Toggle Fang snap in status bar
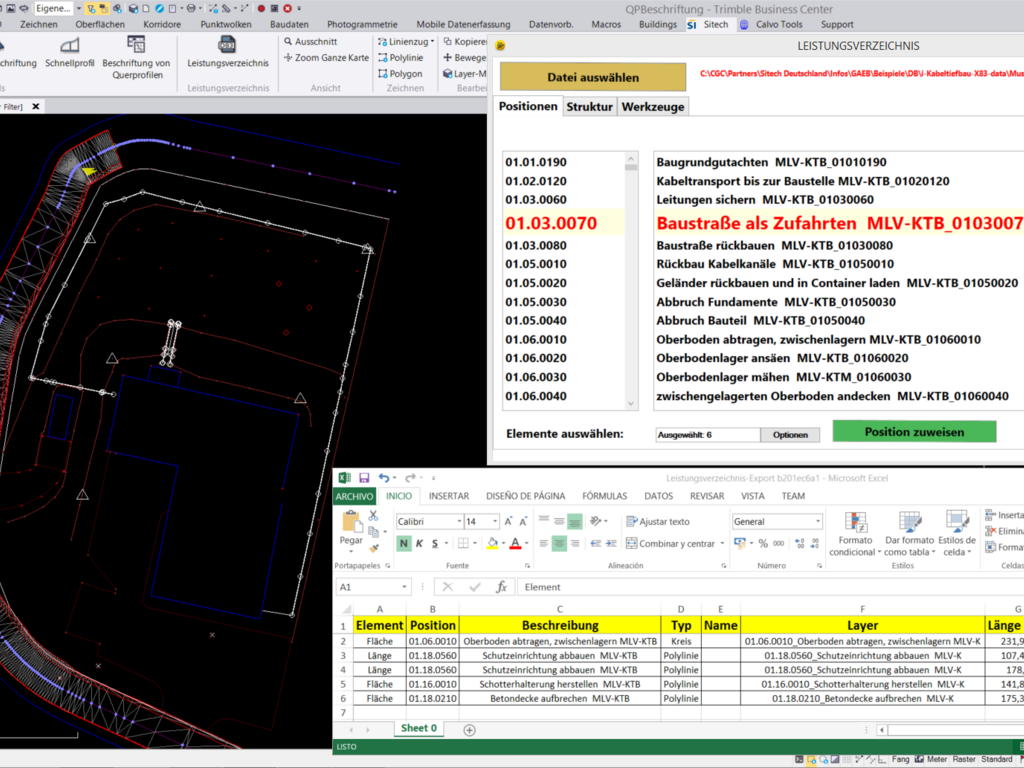The width and height of the screenshot is (1024, 768). coord(901,760)
